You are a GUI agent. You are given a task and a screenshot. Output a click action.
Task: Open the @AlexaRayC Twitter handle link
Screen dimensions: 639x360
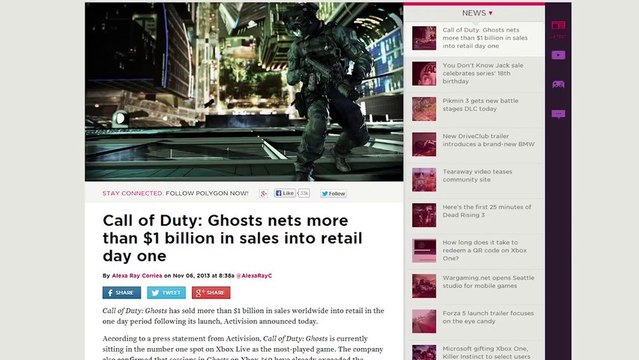point(254,276)
